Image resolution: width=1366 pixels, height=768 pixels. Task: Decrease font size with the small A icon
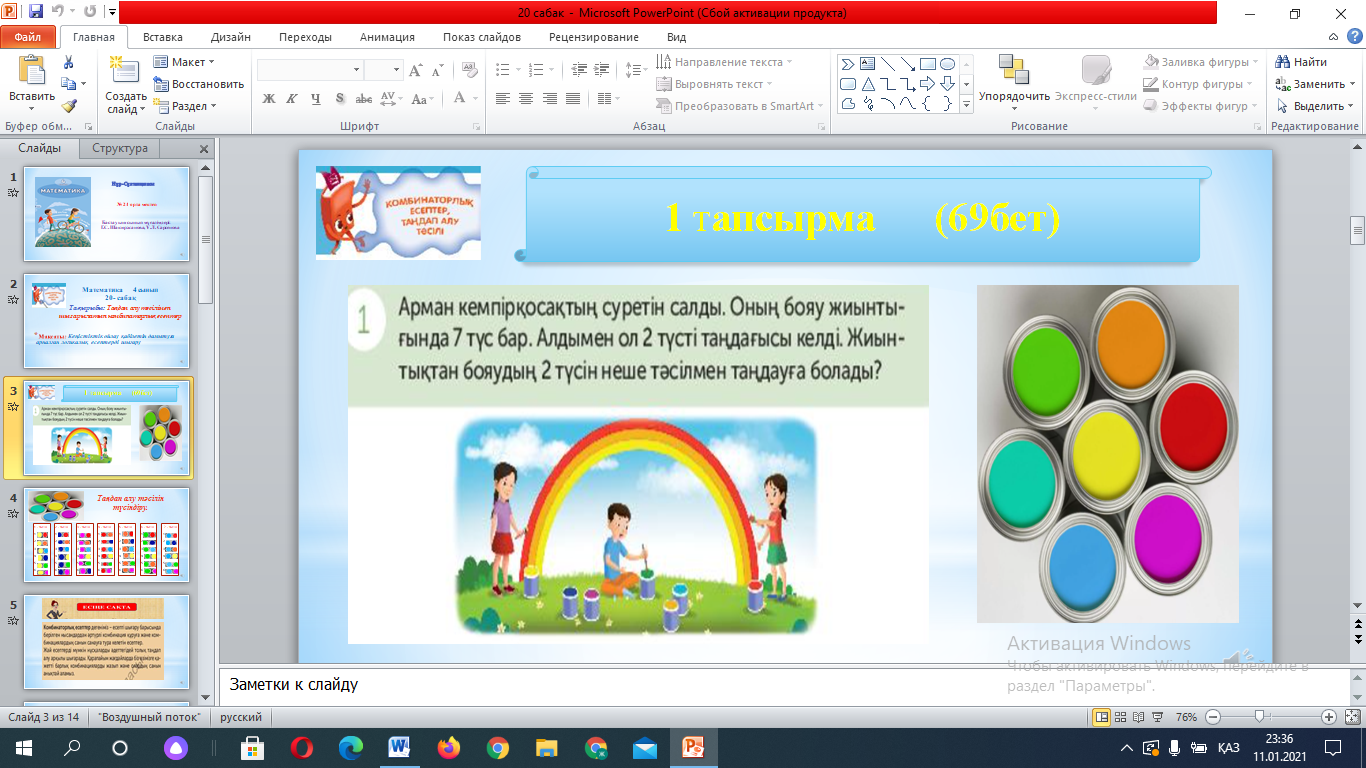[x=437, y=70]
